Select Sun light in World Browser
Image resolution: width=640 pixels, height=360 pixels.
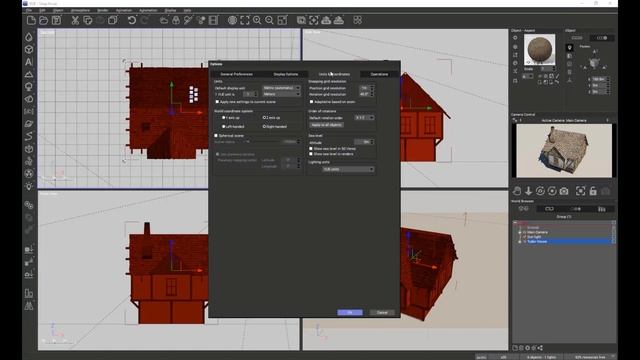[534, 237]
